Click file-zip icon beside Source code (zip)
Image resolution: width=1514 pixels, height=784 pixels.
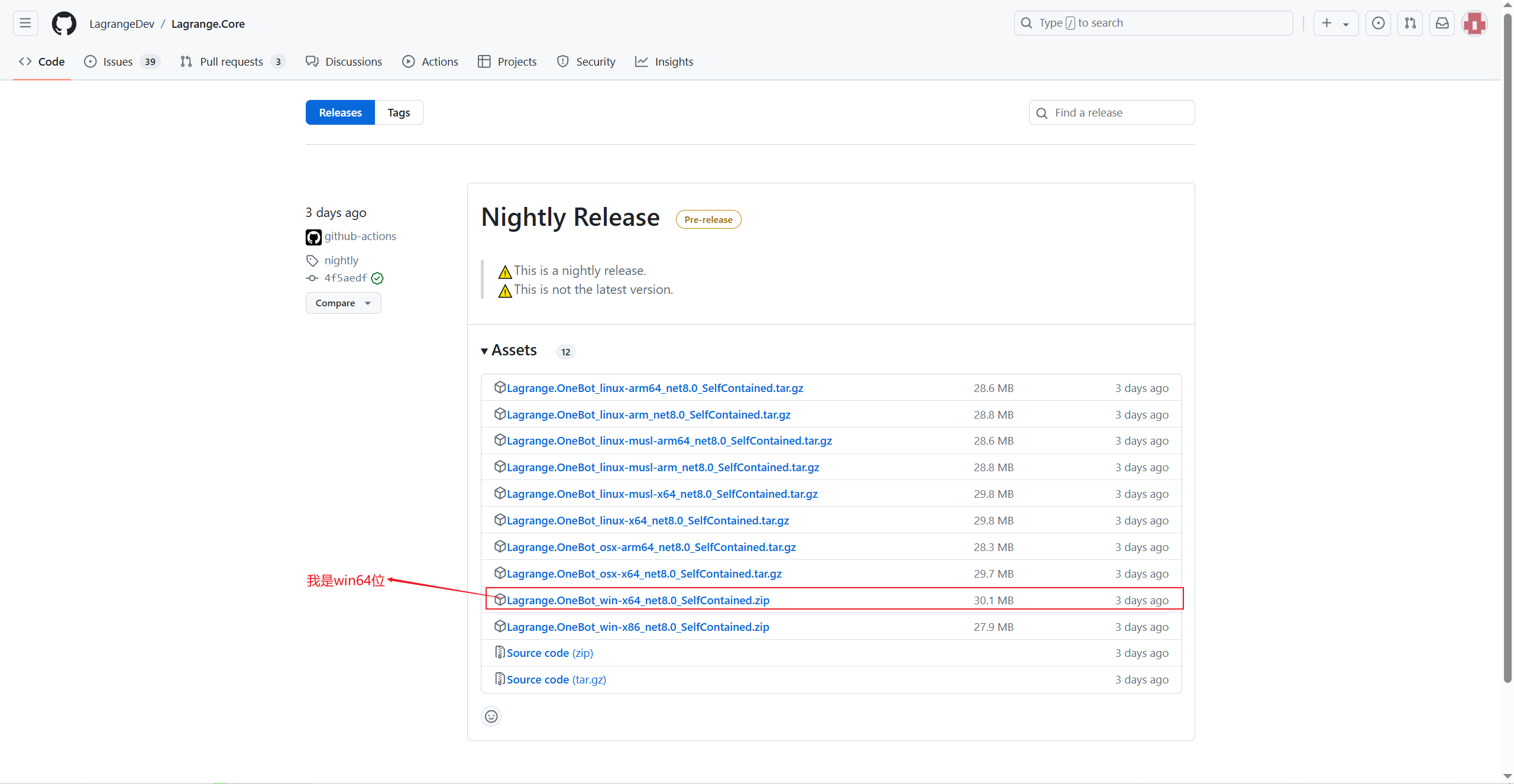[500, 652]
